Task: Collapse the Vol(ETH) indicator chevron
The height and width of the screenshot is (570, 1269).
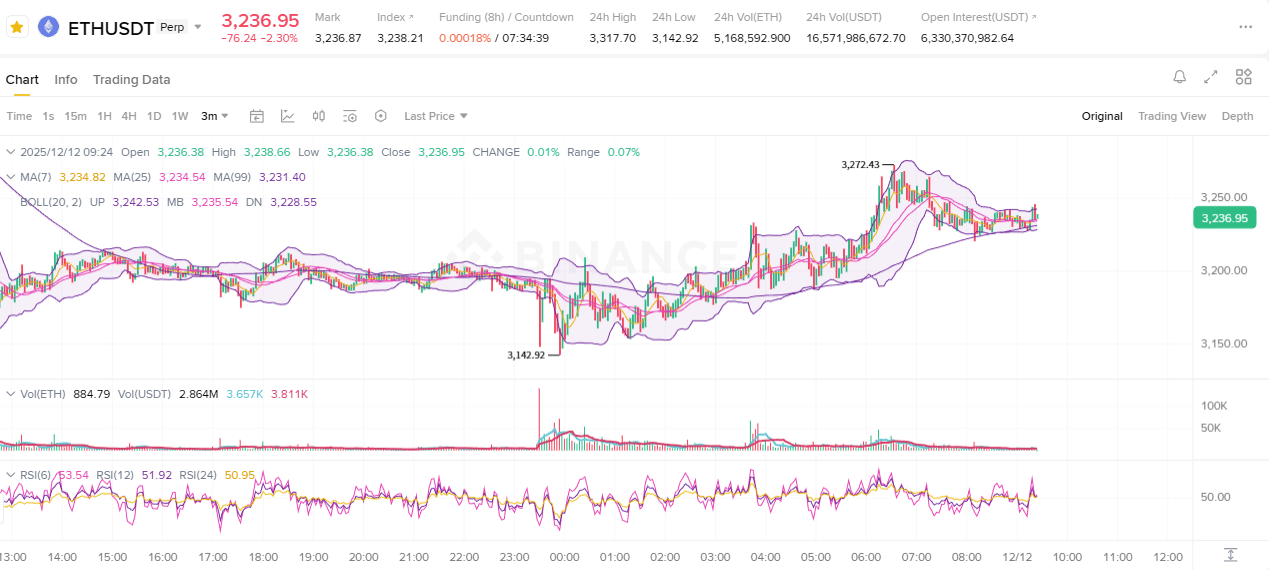Action: (11, 394)
